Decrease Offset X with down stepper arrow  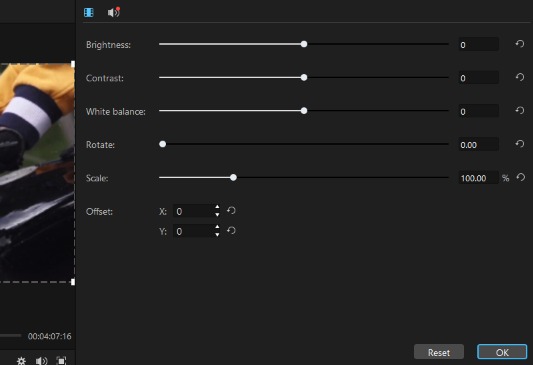point(217,215)
